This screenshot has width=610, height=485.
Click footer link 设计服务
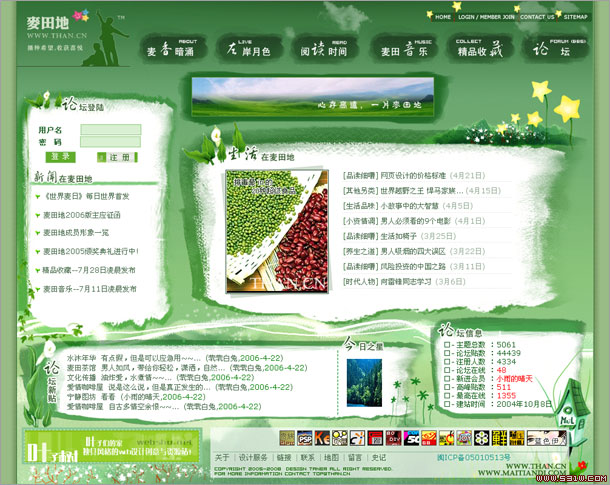(x=253, y=458)
